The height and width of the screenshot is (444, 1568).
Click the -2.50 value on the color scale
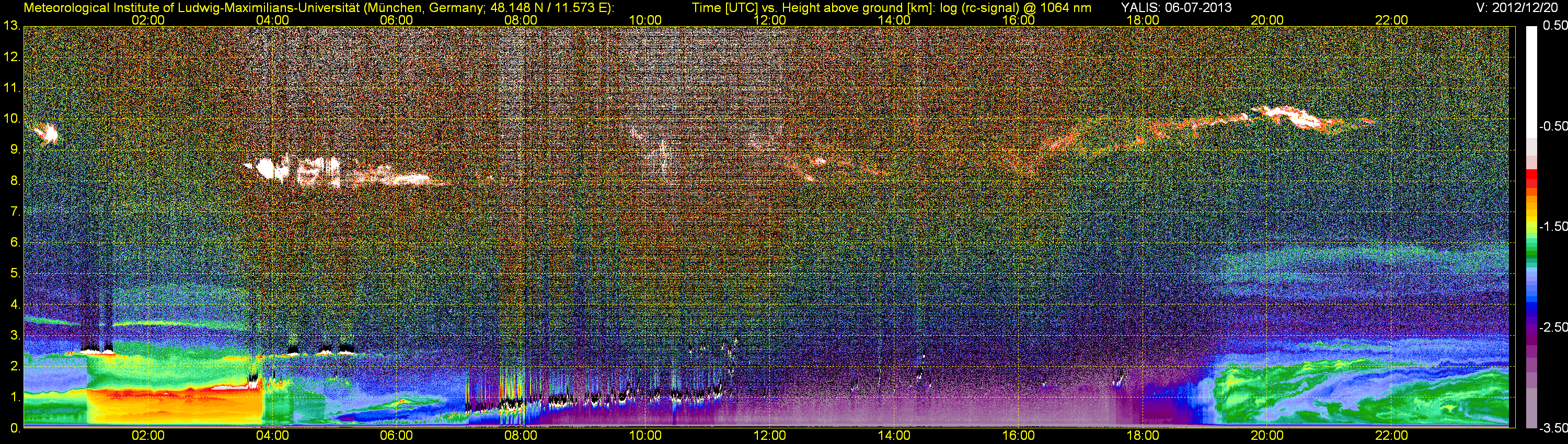click(x=1553, y=327)
